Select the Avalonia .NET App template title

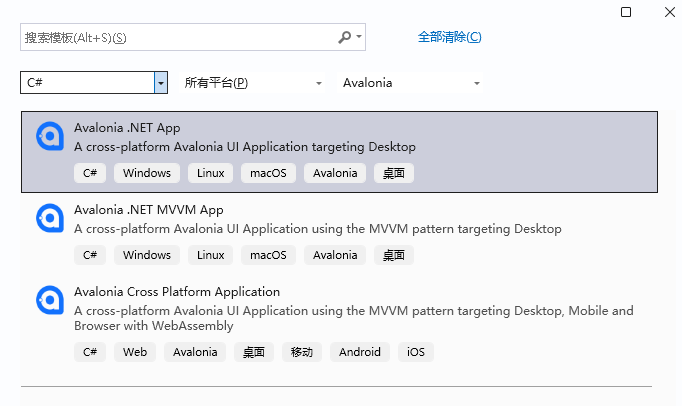pyautogui.click(x=127, y=128)
